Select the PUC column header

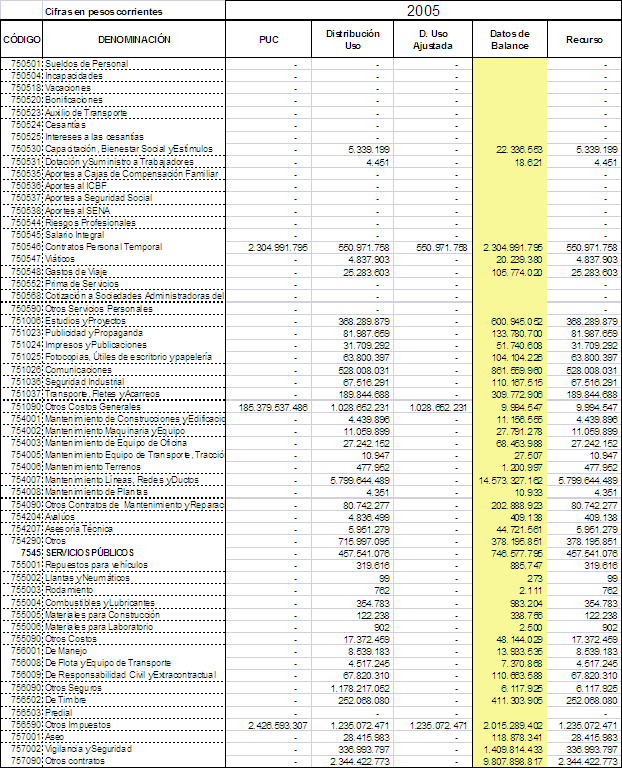tap(268, 40)
